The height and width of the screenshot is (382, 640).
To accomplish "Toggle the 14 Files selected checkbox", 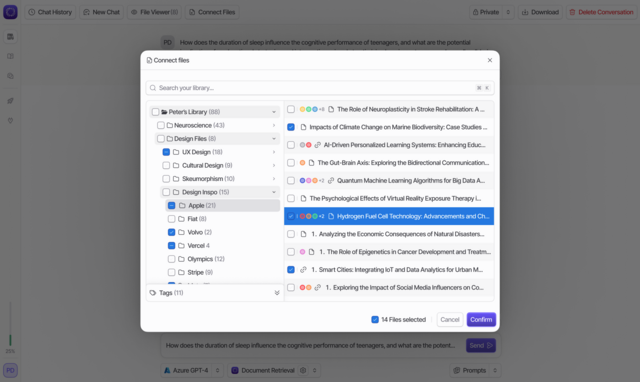I will 375,320.
